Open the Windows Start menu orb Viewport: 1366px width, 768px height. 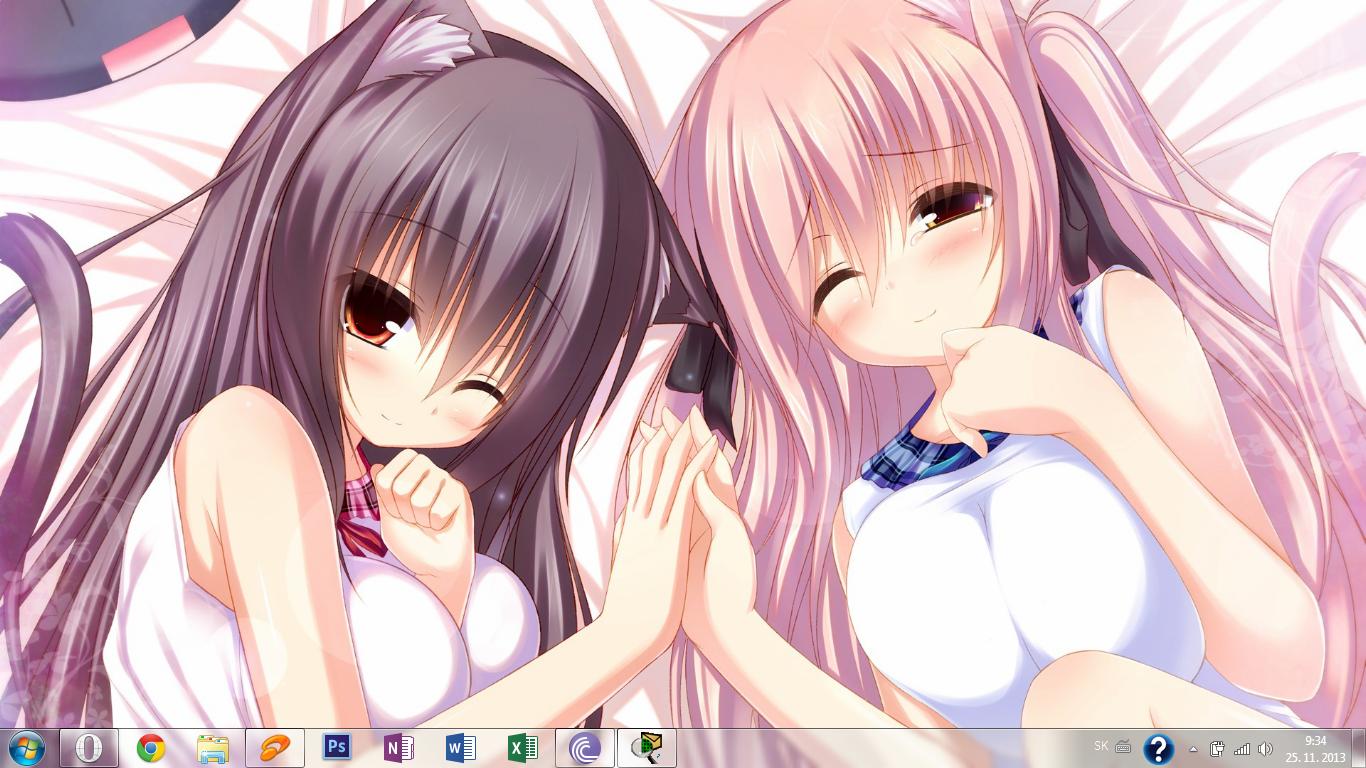(26, 748)
